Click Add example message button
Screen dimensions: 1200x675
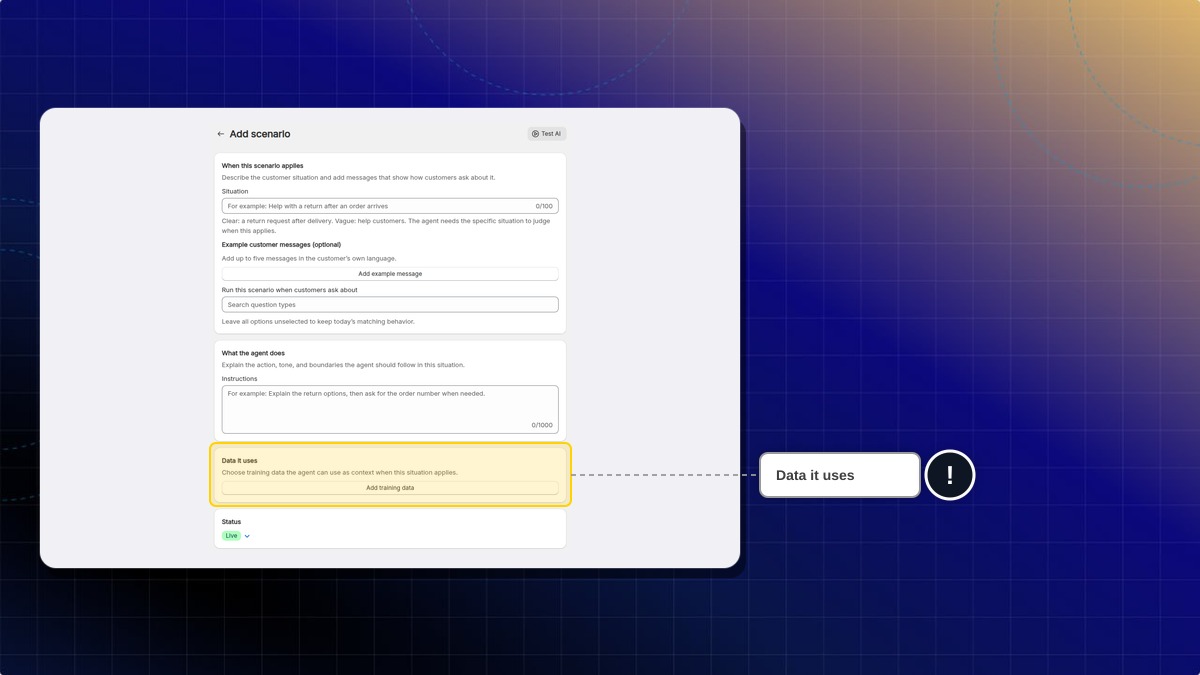390,274
